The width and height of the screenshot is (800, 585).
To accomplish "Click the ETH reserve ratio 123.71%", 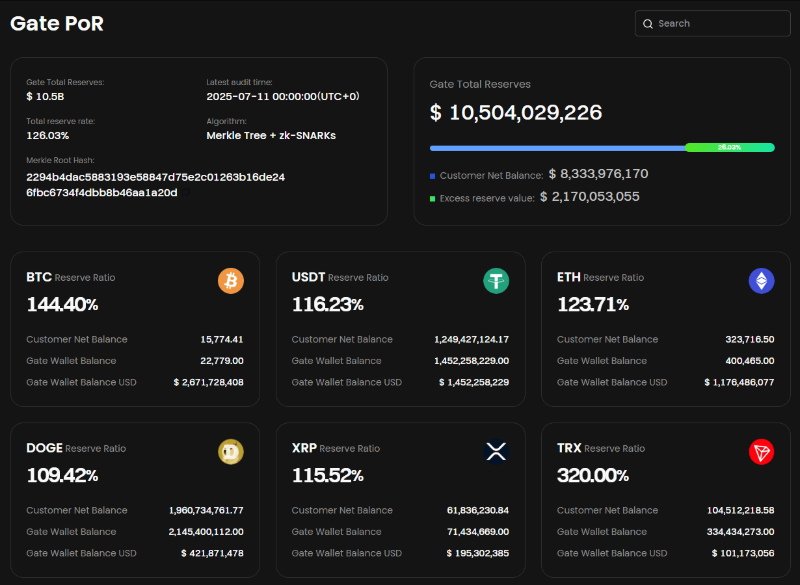I will pos(593,304).
